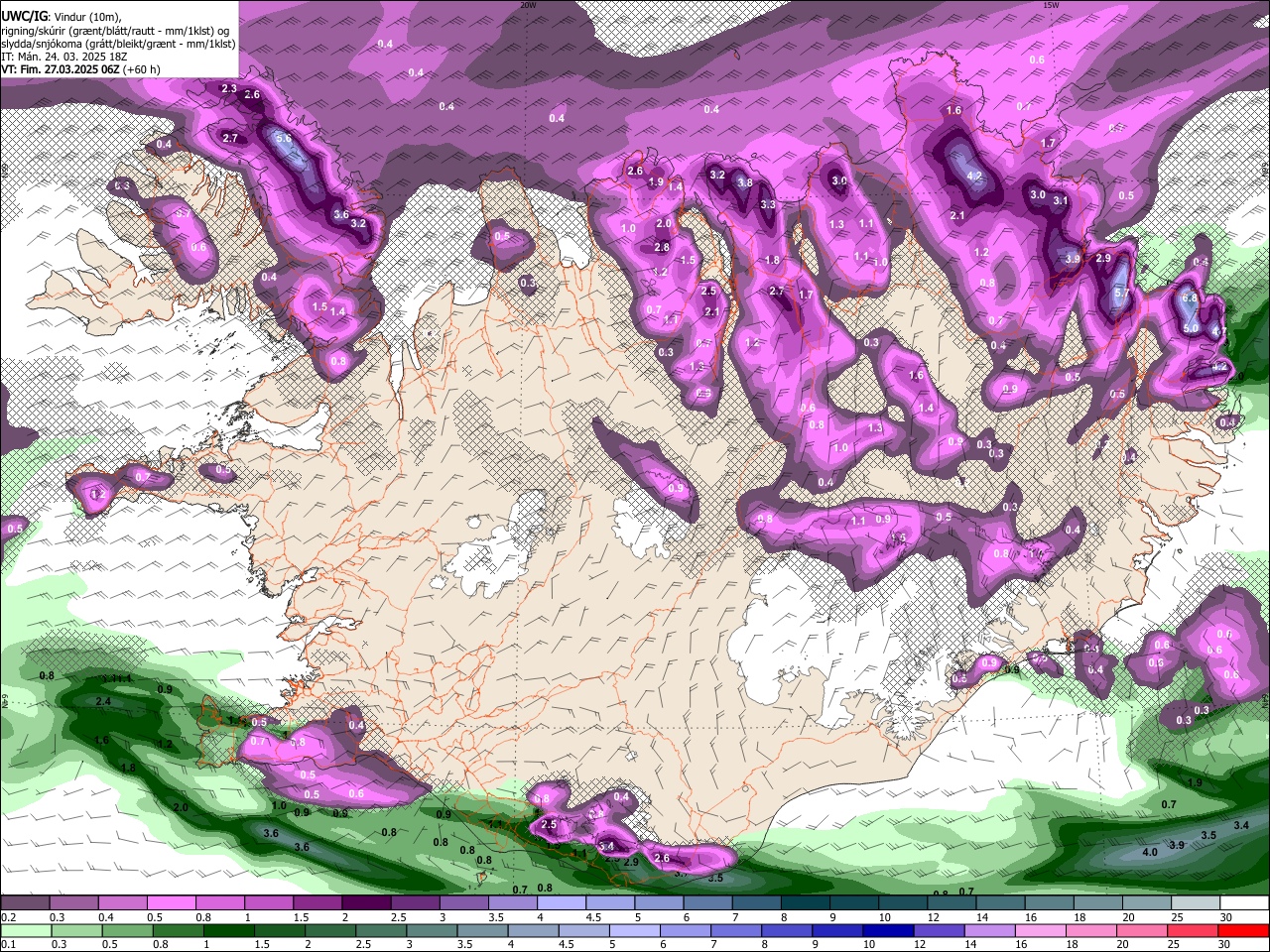Pick the darkest purple swatch between 2 and 2.5, upper row
The height and width of the screenshot is (952, 1270).
pos(365,903)
